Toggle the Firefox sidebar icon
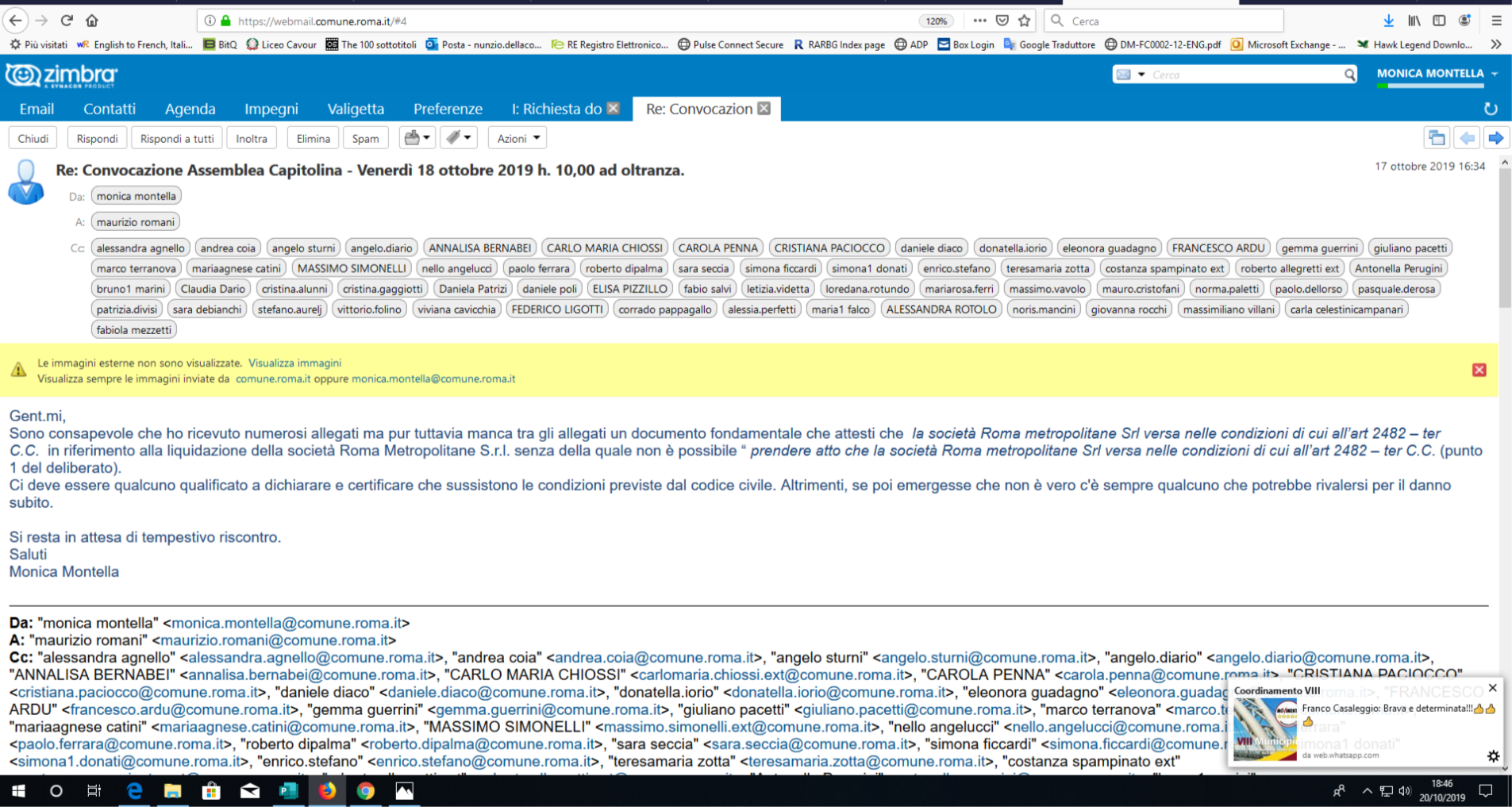 pyautogui.click(x=1439, y=21)
